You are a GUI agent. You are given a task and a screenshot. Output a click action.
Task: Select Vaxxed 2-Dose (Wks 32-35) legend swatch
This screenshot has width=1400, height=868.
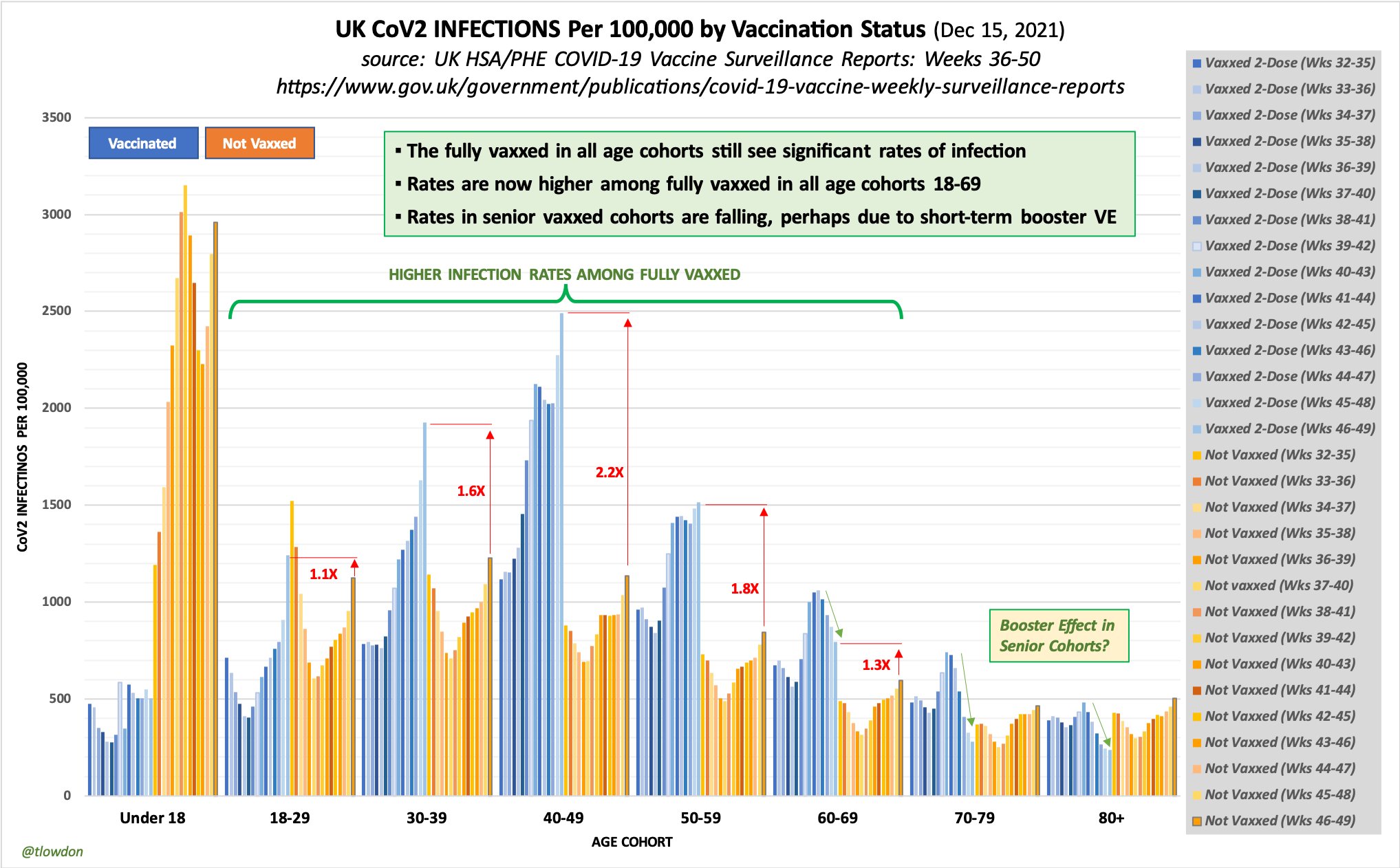point(1197,63)
